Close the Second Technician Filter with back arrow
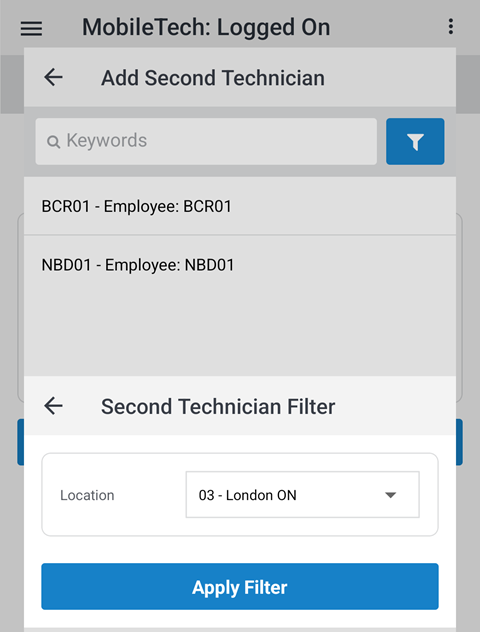 pos(53,405)
